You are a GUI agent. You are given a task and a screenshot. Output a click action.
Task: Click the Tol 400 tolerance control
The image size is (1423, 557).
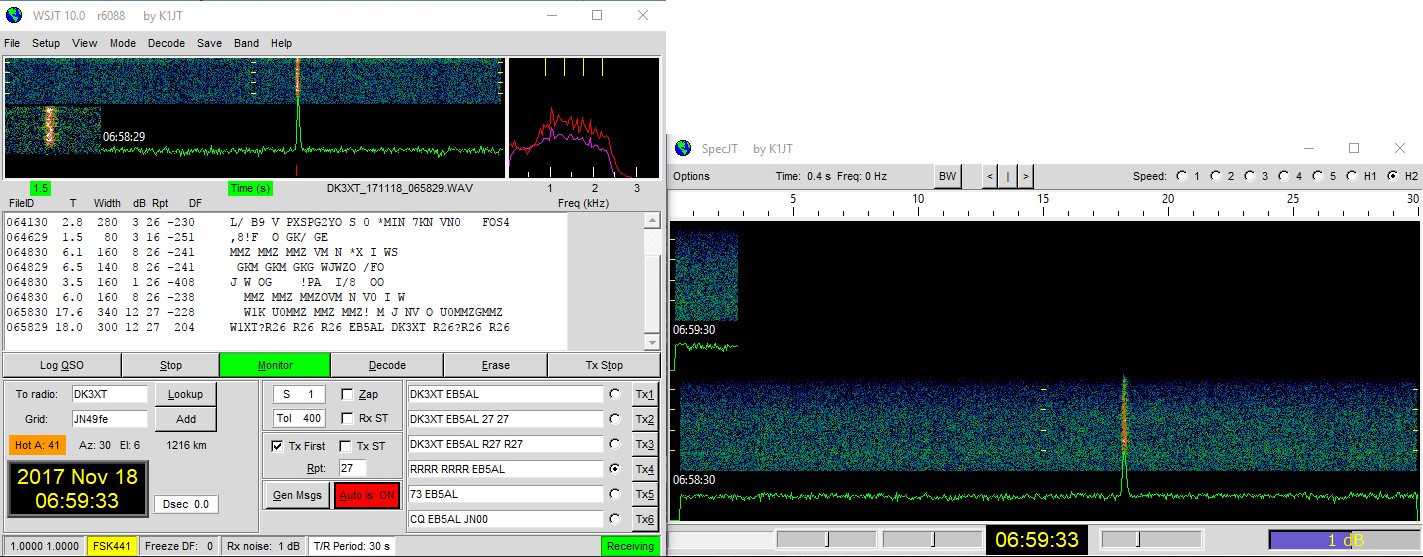[298, 418]
